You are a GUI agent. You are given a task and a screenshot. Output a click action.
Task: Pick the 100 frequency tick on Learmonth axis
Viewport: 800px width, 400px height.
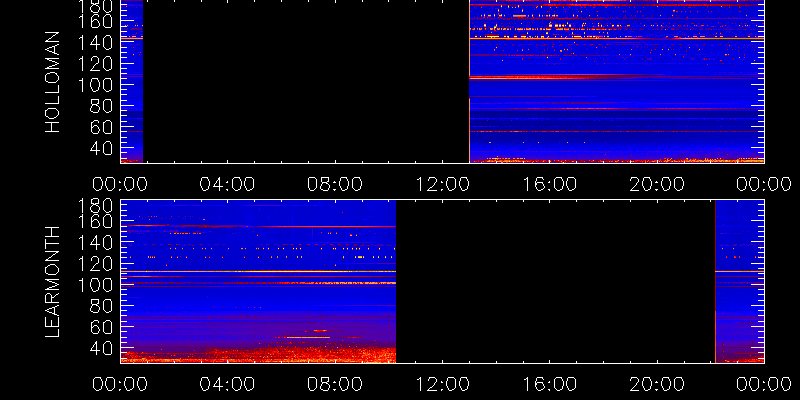pyautogui.click(x=96, y=285)
